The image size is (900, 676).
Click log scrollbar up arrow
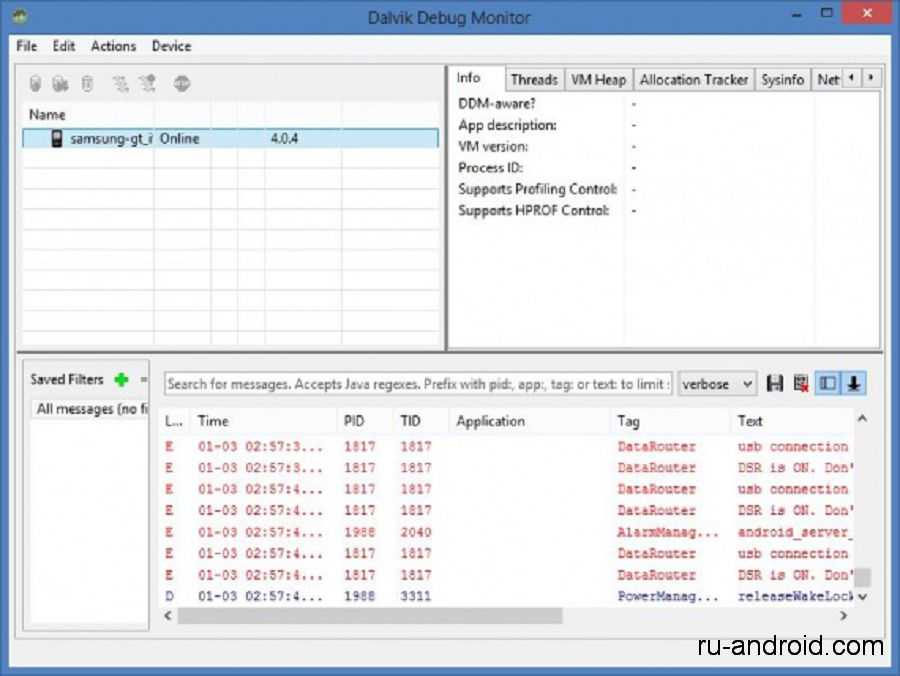click(862, 419)
